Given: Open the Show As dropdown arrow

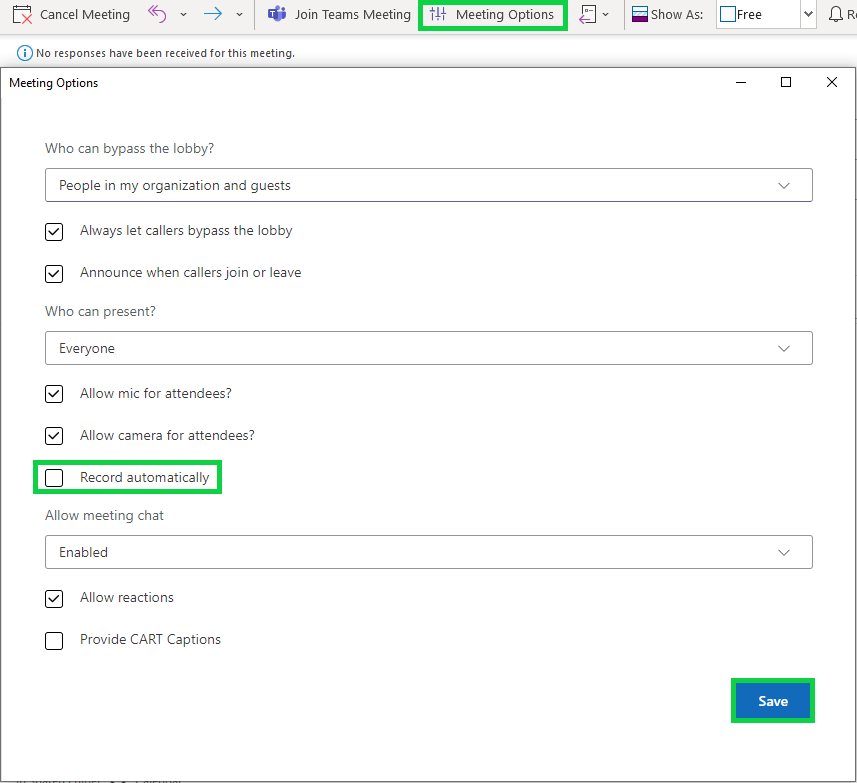Looking at the screenshot, I should (x=808, y=15).
